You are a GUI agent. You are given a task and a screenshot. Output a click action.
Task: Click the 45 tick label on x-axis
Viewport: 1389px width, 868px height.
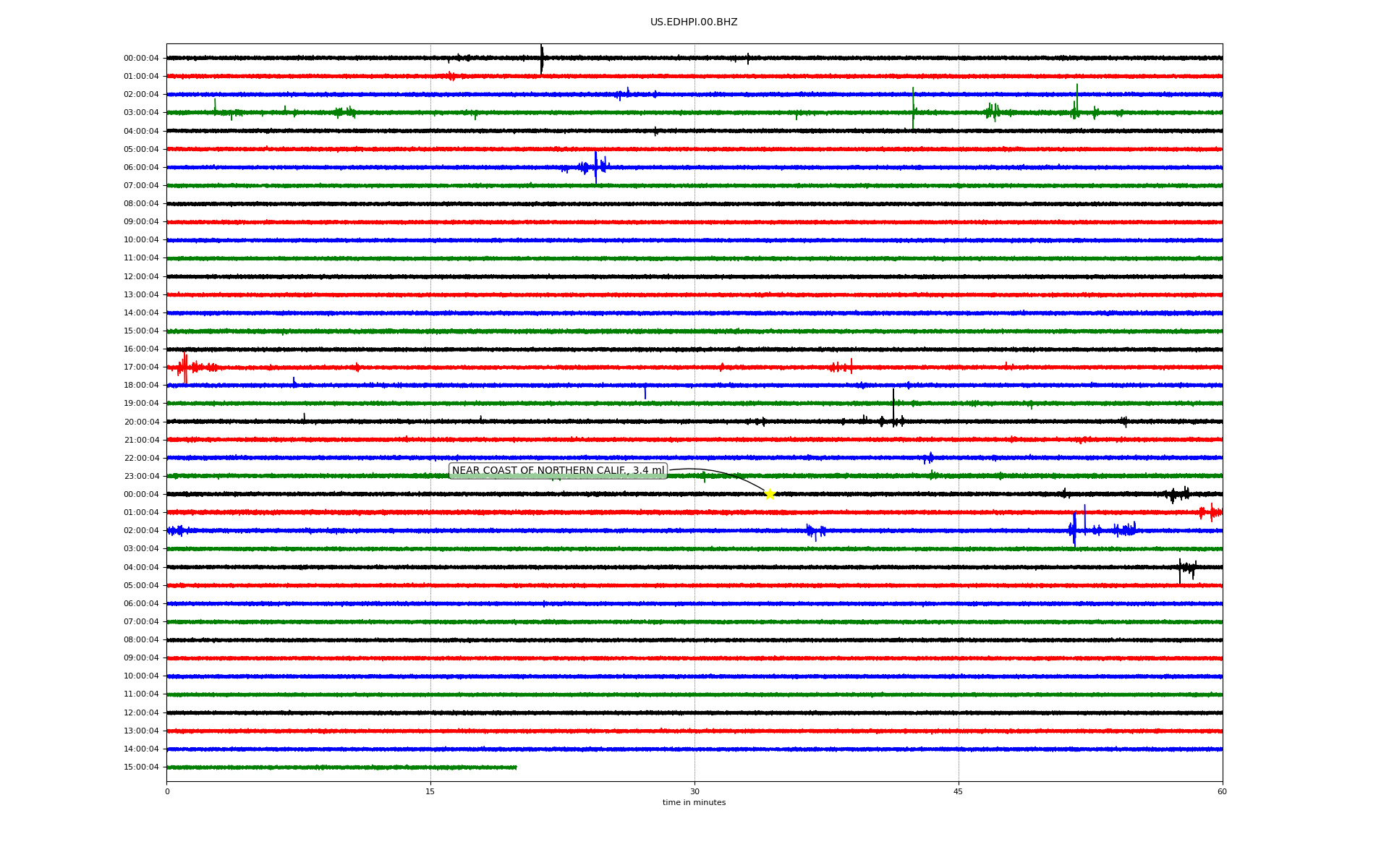[958, 791]
